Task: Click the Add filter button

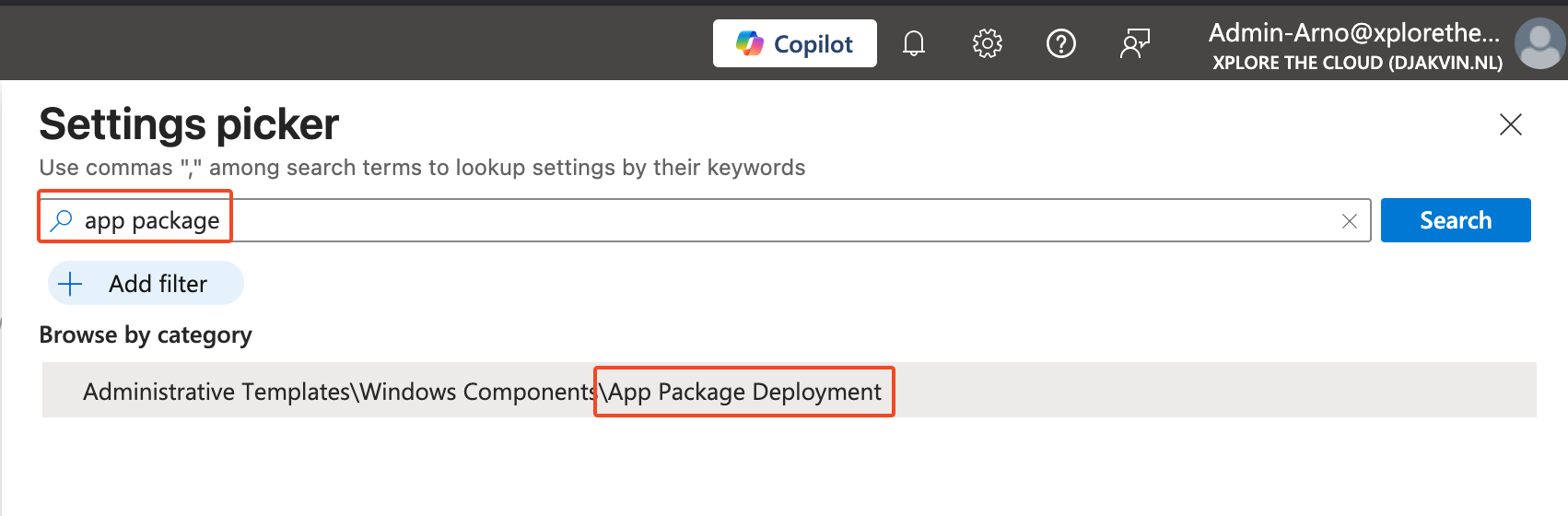Action: pyautogui.click(x=146, y=283)
